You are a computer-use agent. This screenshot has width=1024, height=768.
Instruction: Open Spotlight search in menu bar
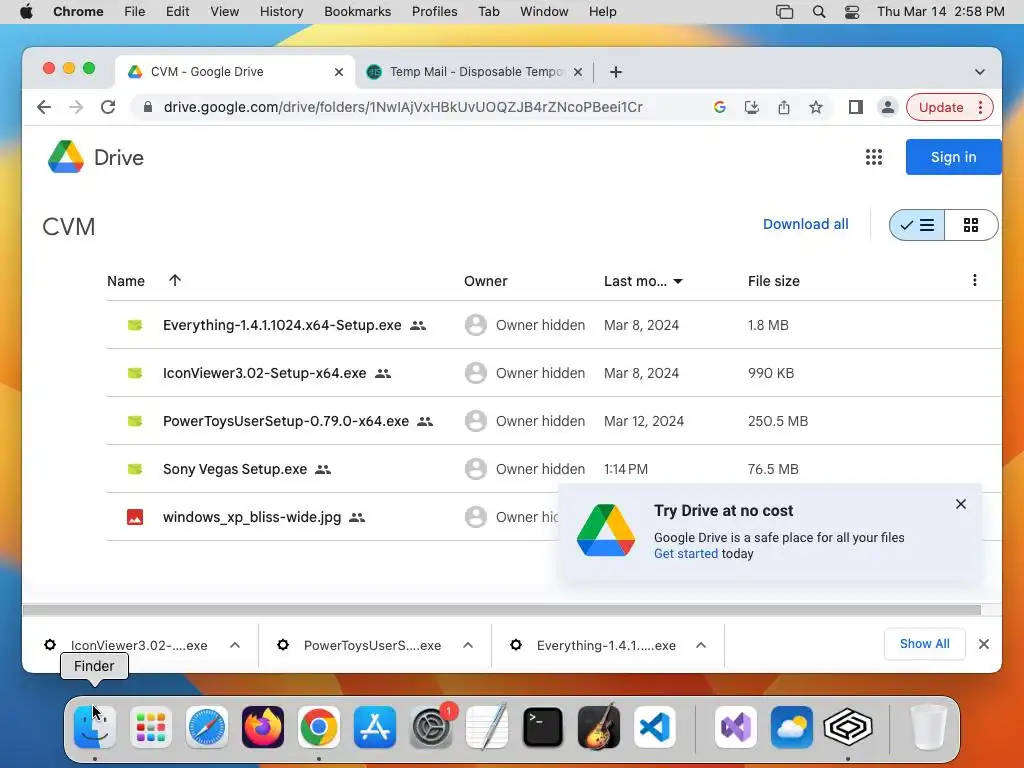click(818, 12)
